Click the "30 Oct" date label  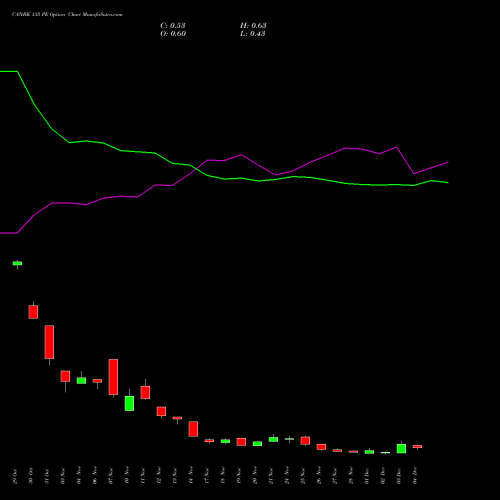31,476
